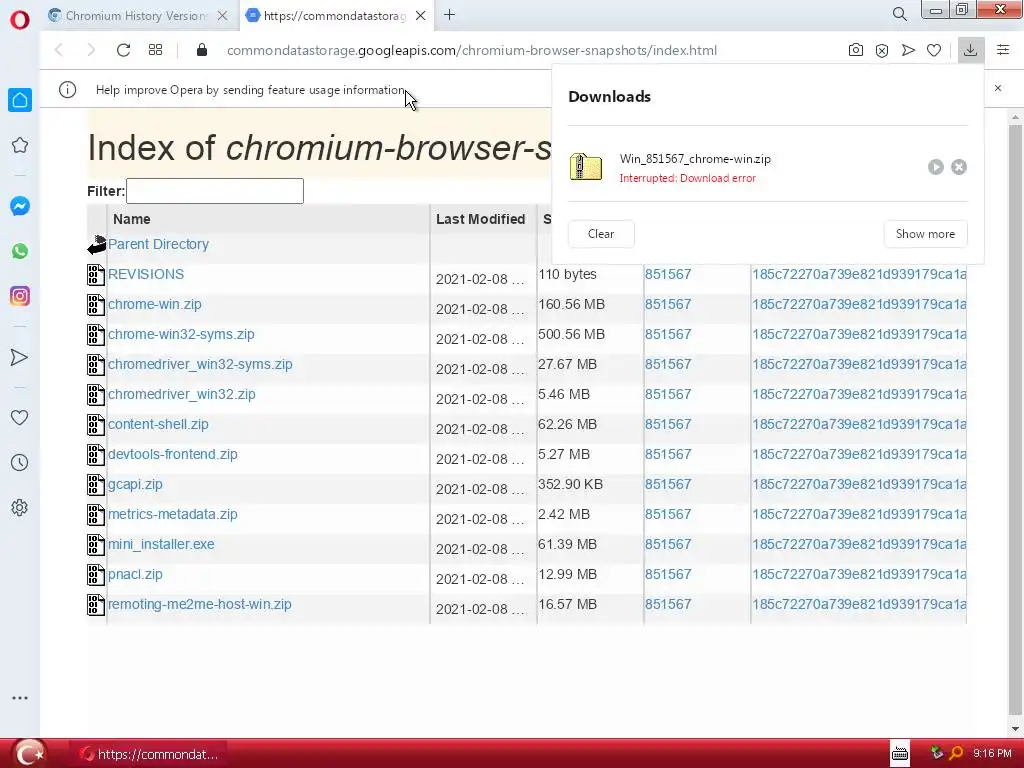Open the Bookmarks star icon in the sidebar

point(20,145)
